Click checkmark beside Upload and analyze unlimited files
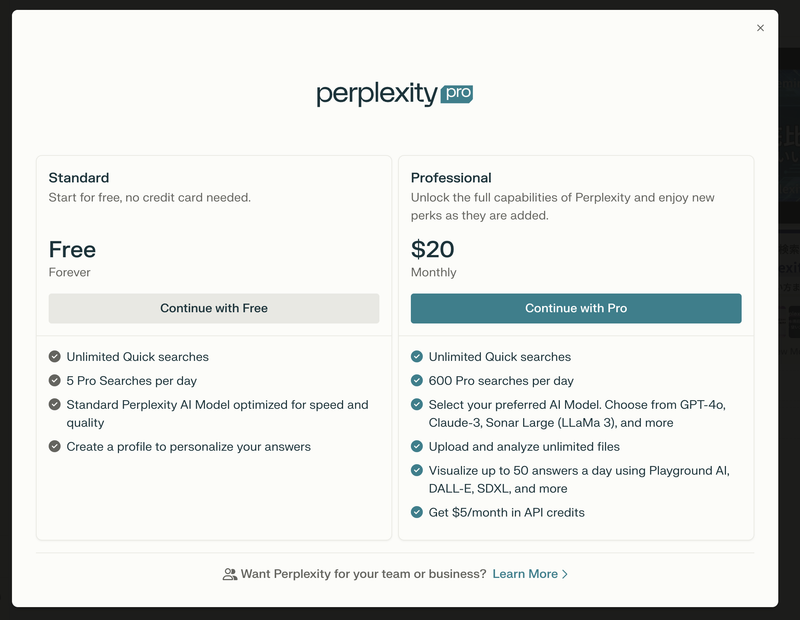Image resolution: width=800 pixels, height=620 pixels. 417,447
